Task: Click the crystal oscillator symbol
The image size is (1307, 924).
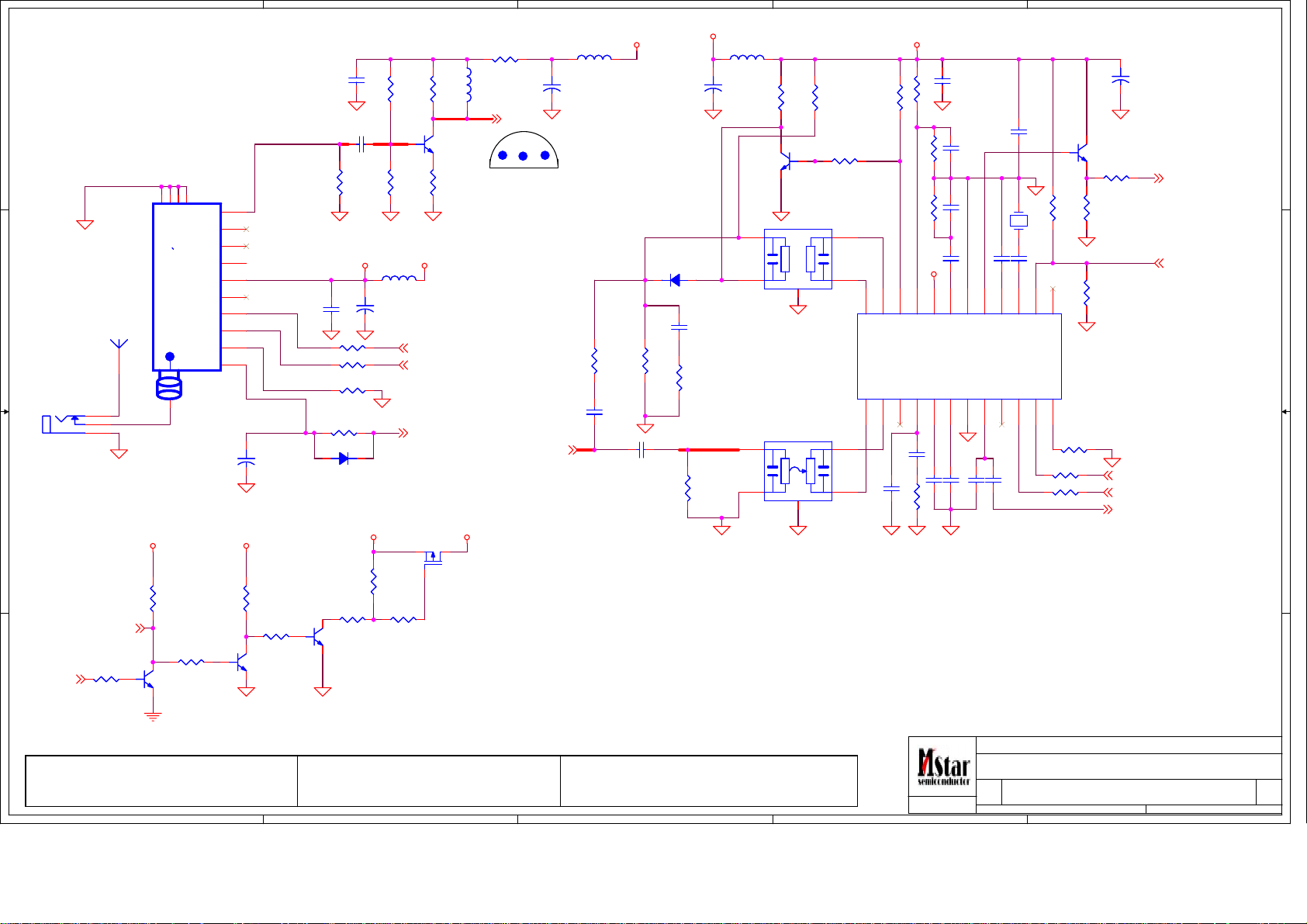Action: click(1018, 220)
